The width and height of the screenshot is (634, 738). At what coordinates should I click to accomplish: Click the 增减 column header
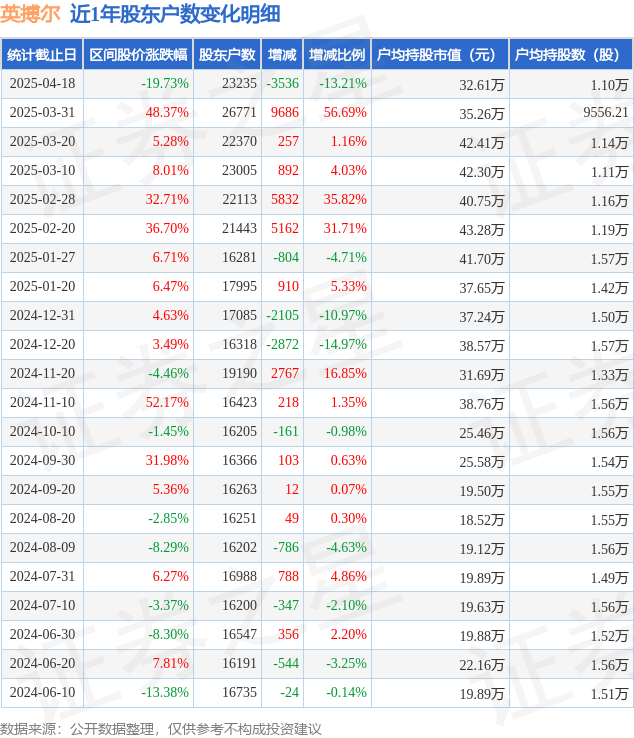[x=282, y=55]
